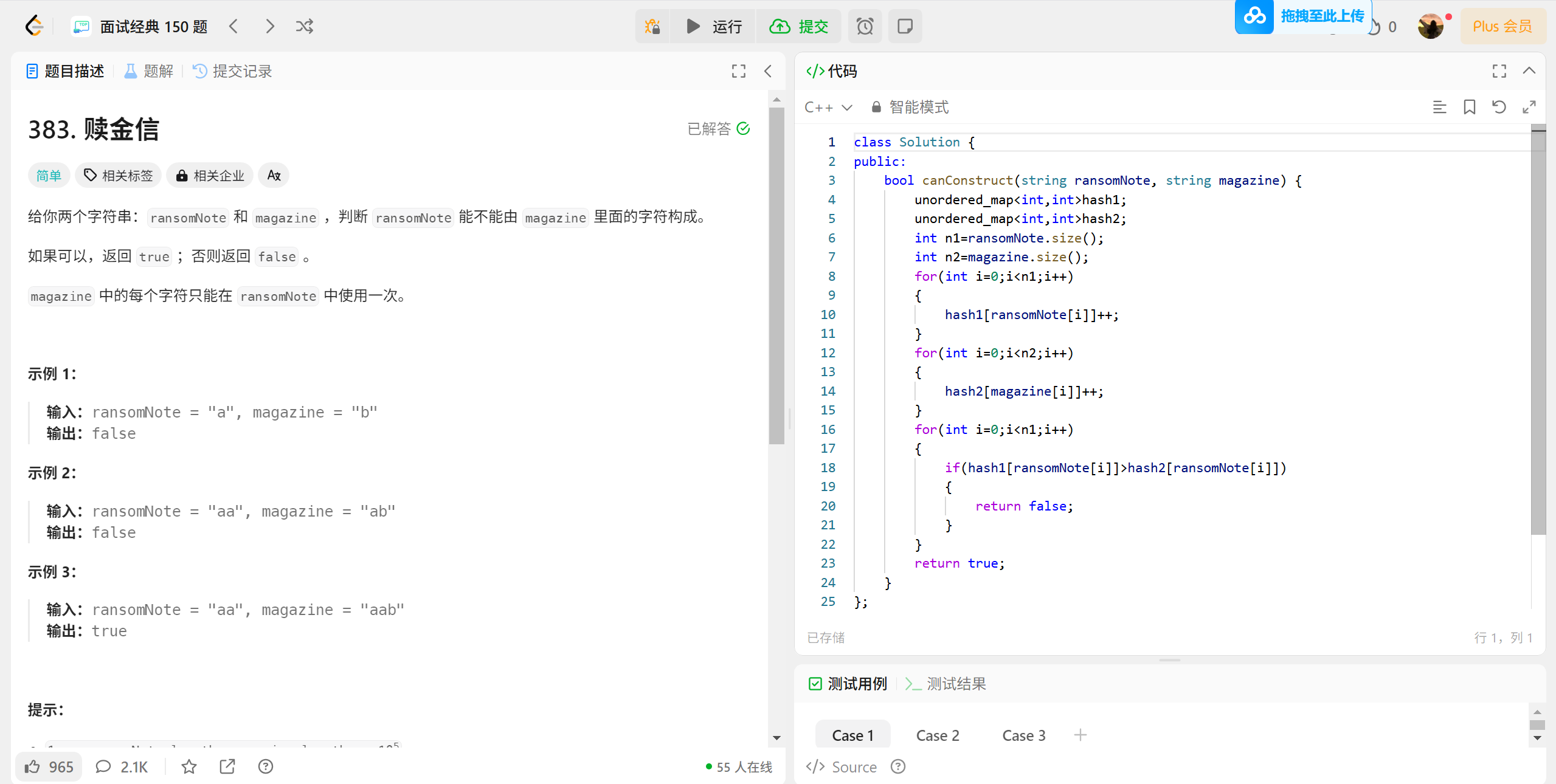Viewport: 1556px width, 784px height.
Task: Click the Plus 会员 membership button
Action: click(1502, 26)
